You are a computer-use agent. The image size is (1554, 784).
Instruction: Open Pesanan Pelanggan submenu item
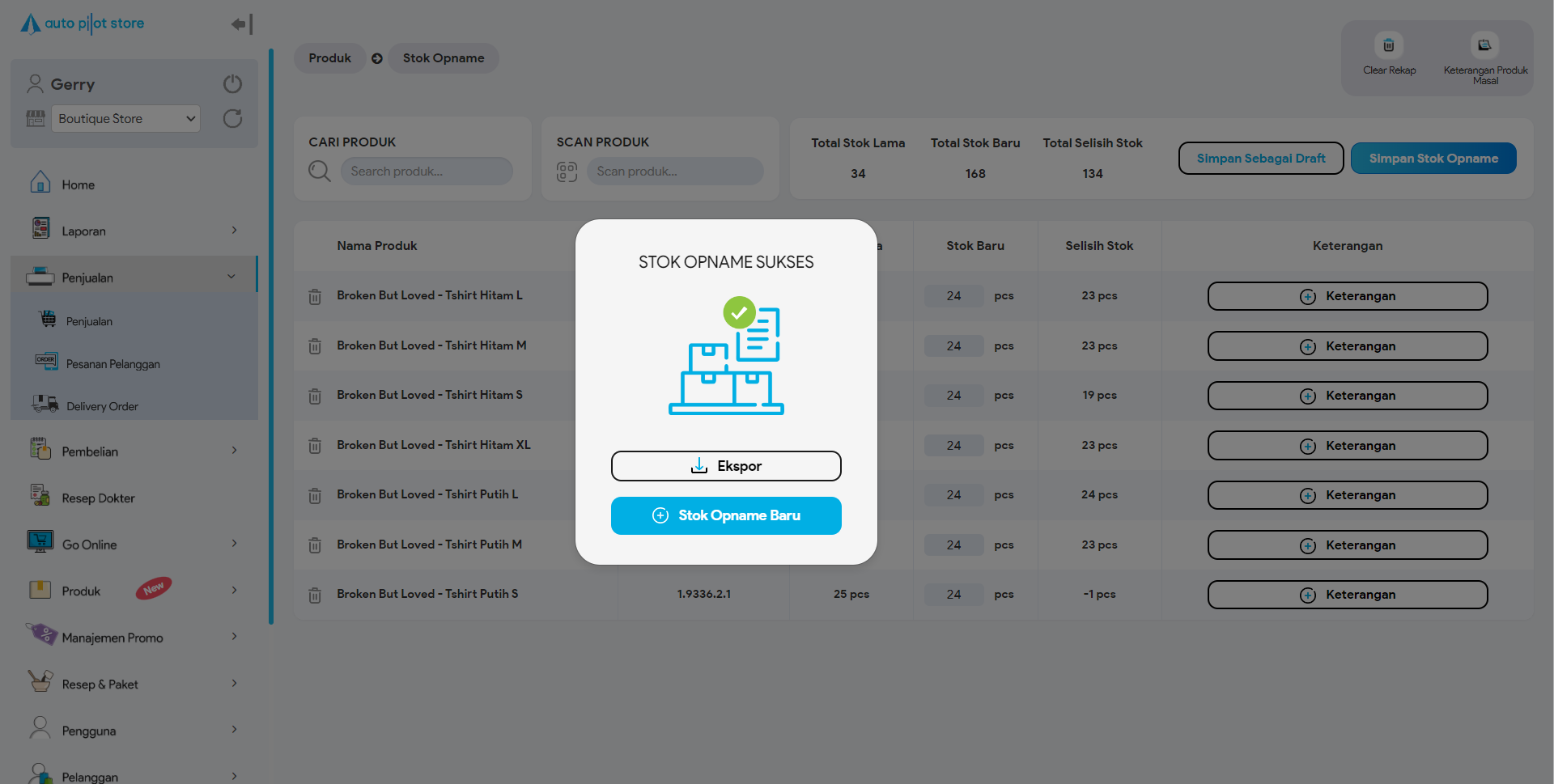tap(113, 364)
